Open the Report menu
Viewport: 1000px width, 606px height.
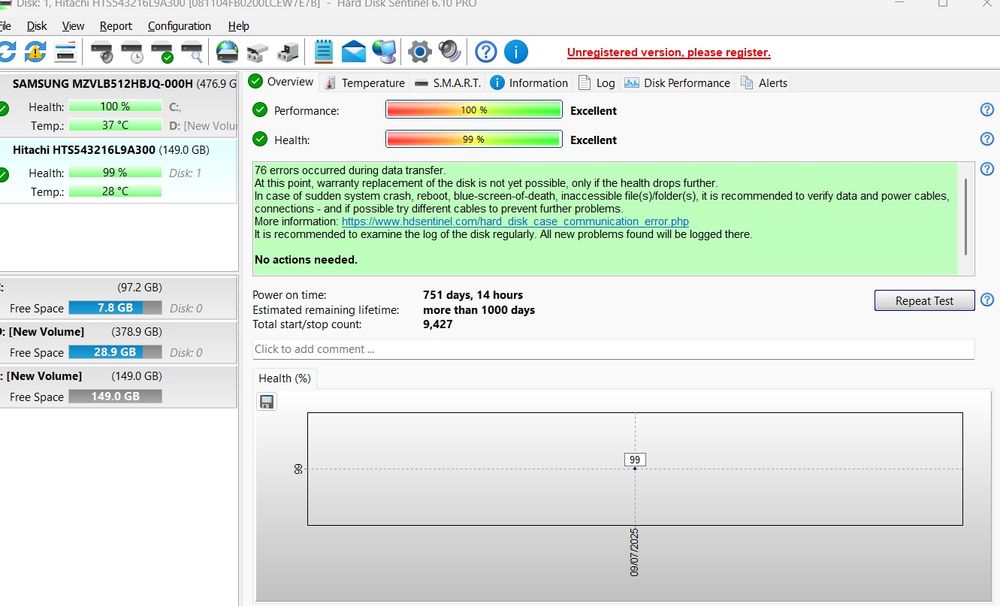pos(115,26)
